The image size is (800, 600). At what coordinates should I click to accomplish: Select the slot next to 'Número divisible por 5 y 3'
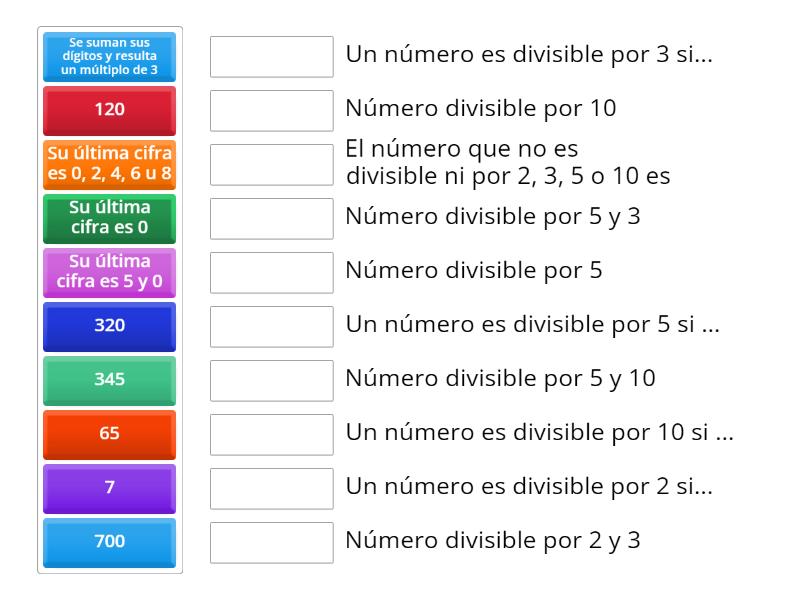tap(272, 218)
